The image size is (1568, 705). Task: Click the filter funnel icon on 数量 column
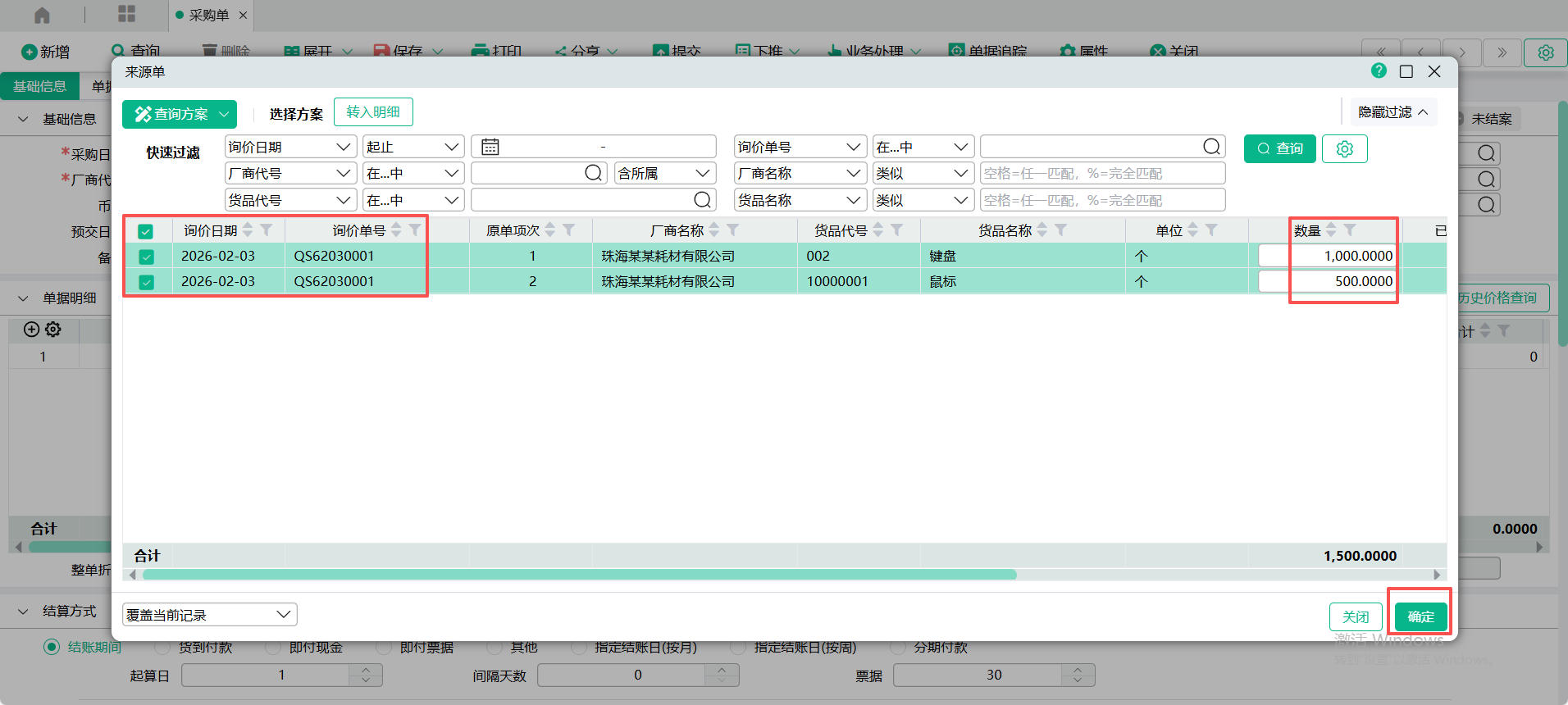tap(1350, 230)
